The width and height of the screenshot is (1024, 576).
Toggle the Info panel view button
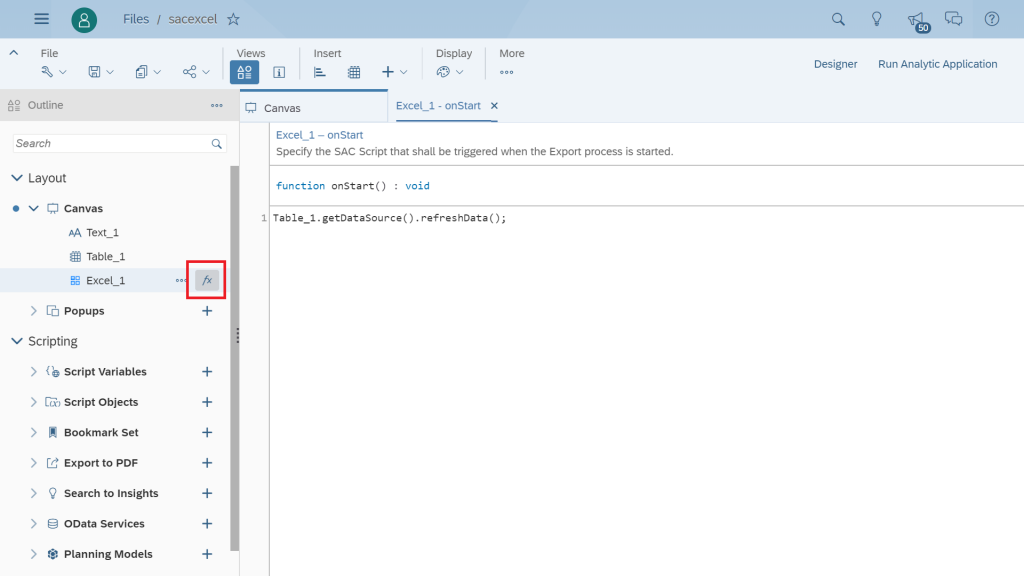coord(279,72)
